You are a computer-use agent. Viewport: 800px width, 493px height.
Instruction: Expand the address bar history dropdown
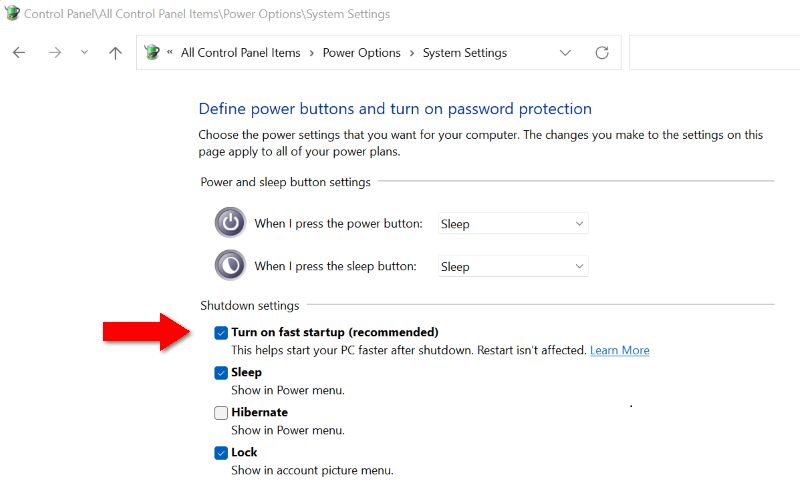566,53
